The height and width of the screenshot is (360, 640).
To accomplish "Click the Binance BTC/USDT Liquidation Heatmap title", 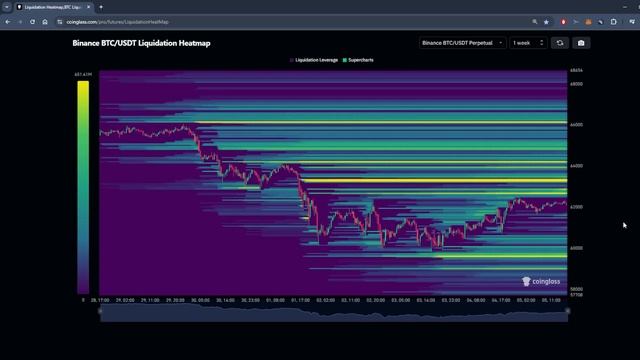I will (141, 43).
